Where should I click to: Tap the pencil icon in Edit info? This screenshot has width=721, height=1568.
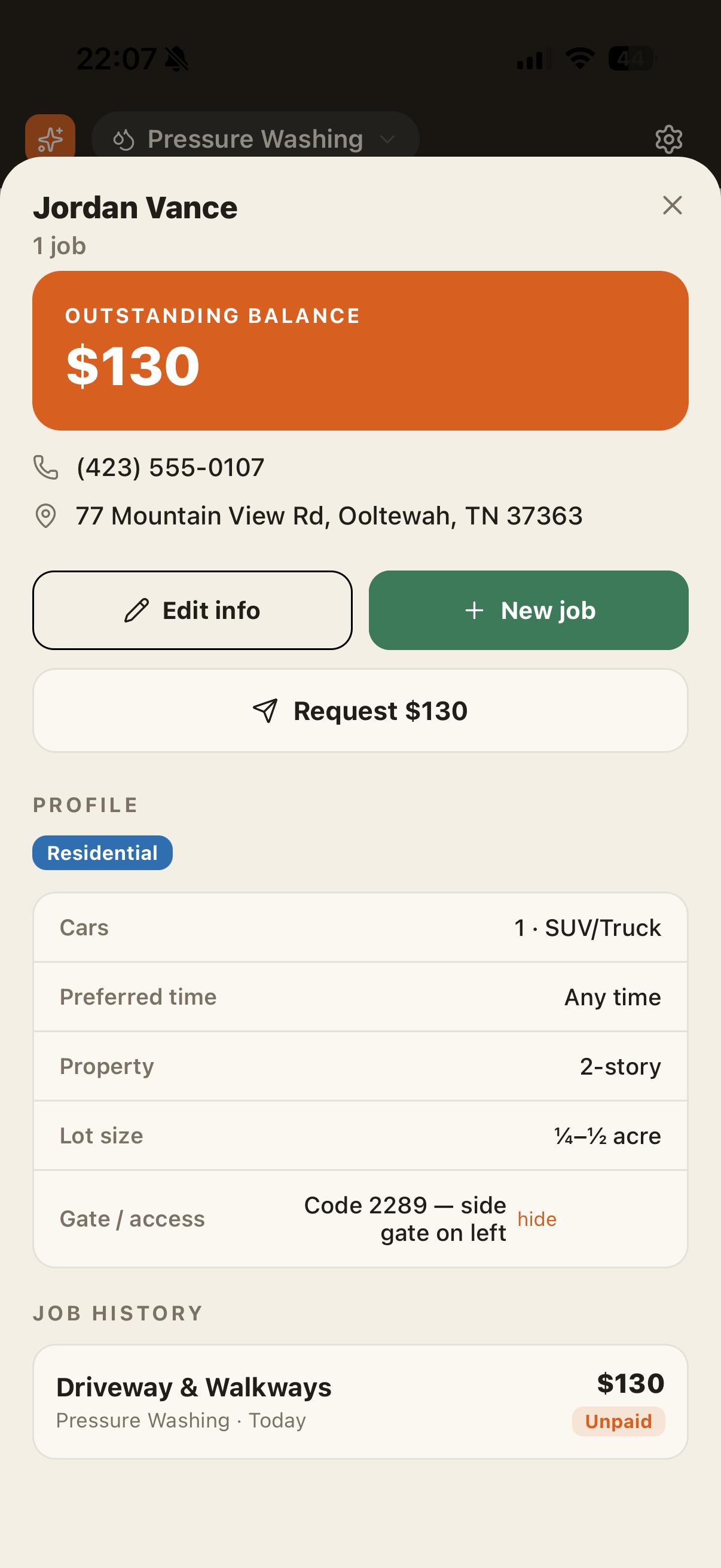[136, 611]
